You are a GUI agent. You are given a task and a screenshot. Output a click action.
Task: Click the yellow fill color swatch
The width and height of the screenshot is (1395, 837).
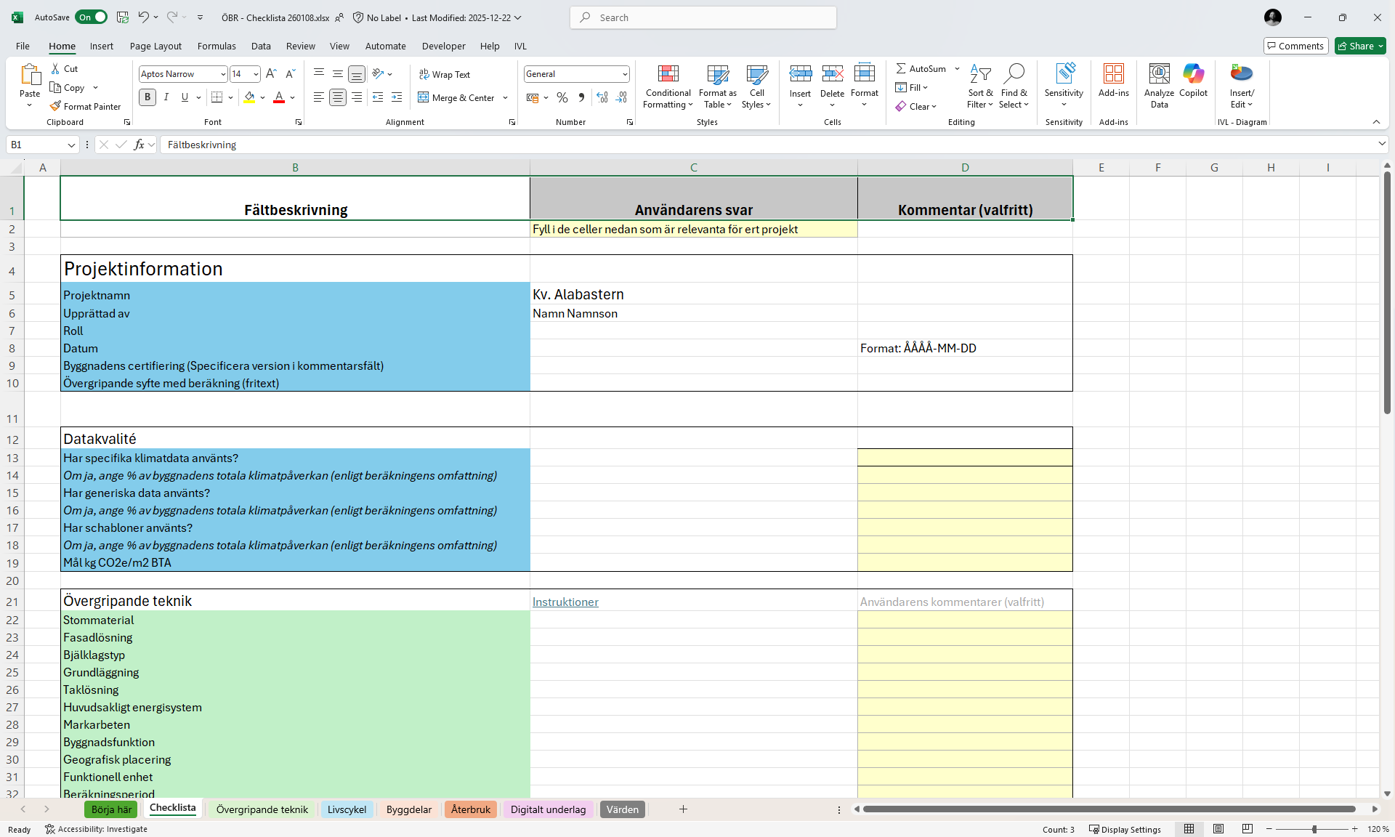tap(249, 98)
